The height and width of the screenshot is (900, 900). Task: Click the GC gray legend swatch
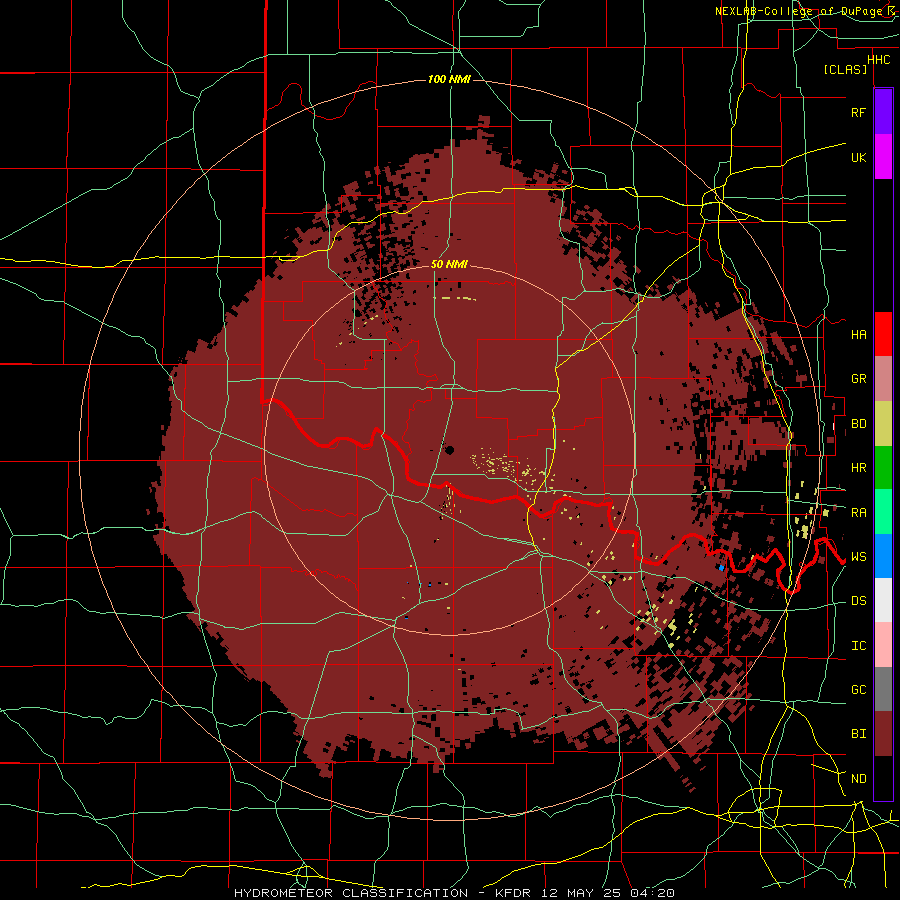[x=883, y=689]
